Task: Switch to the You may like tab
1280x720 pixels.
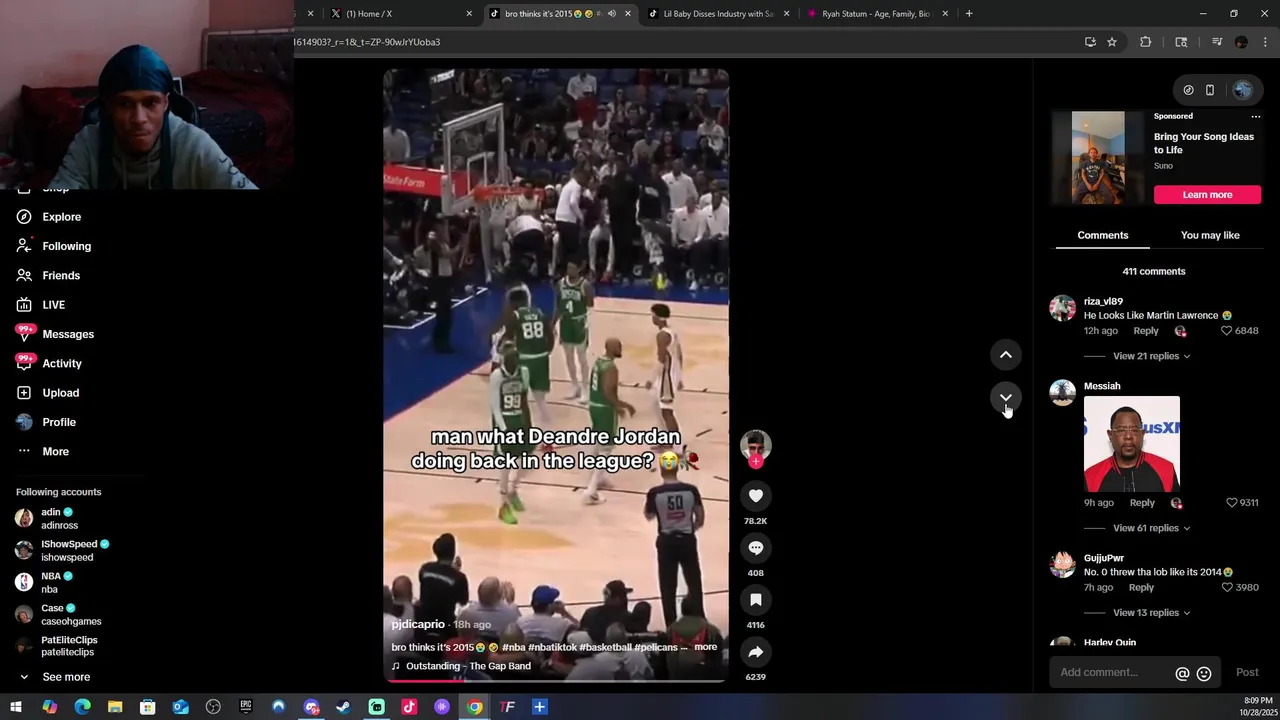Action: pyautogui.click(x=1210, y=235)
